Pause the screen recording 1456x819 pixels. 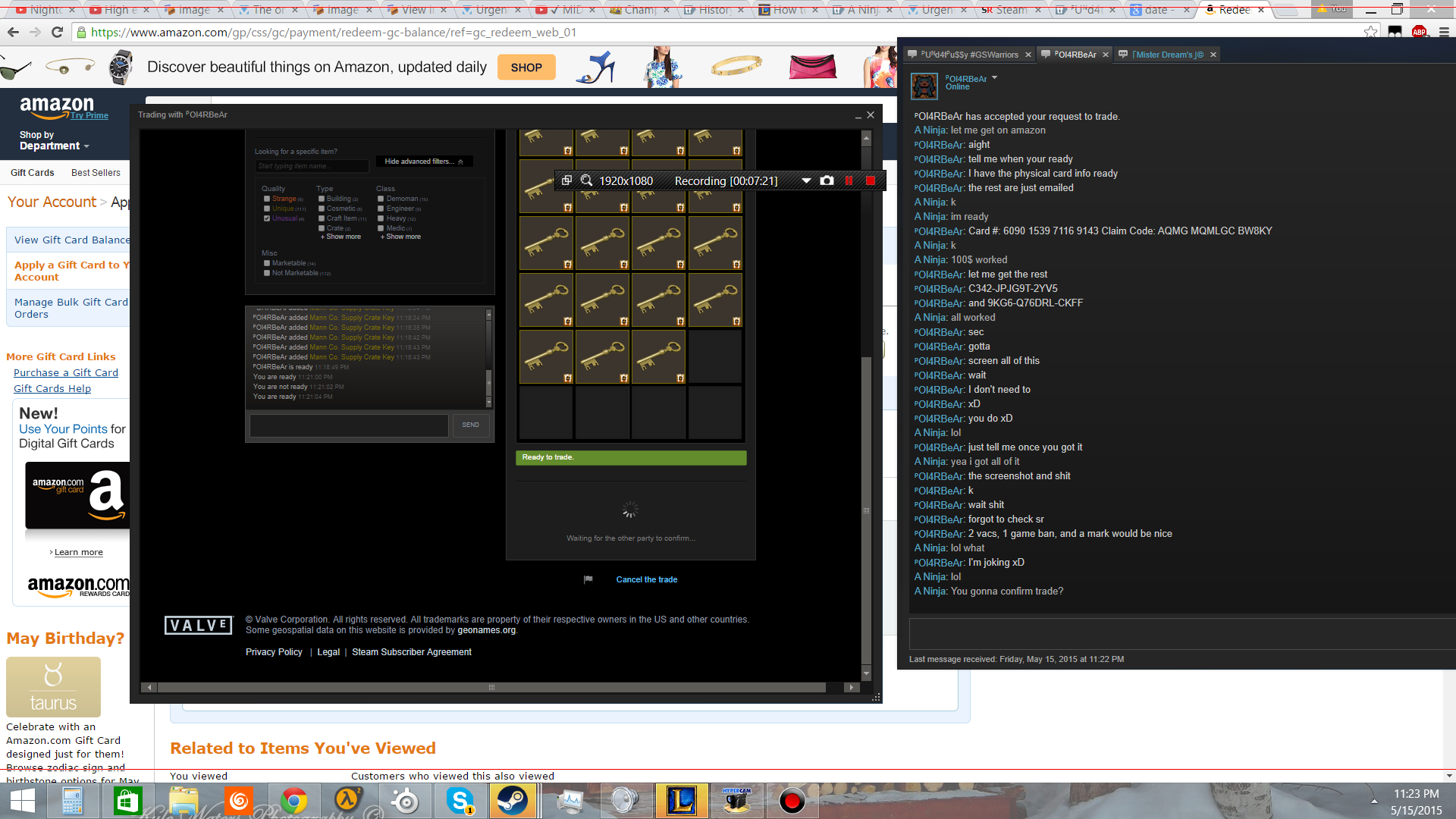coord(849,180)
